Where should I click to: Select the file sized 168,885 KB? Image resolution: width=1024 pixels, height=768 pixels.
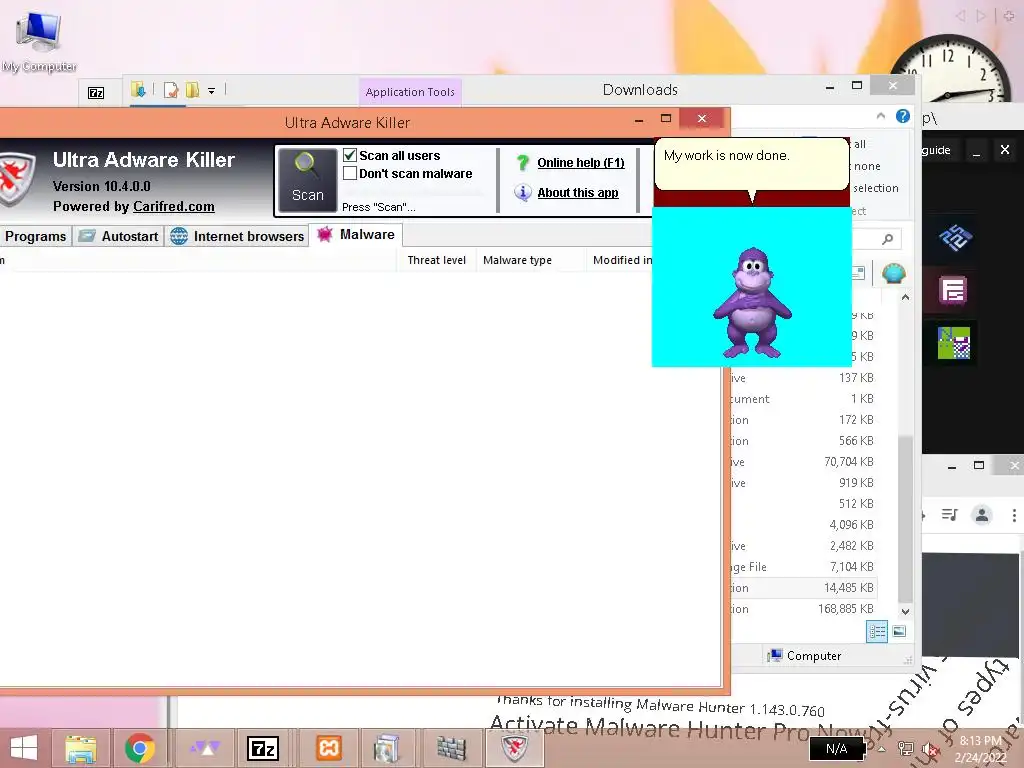coord(803,609)
